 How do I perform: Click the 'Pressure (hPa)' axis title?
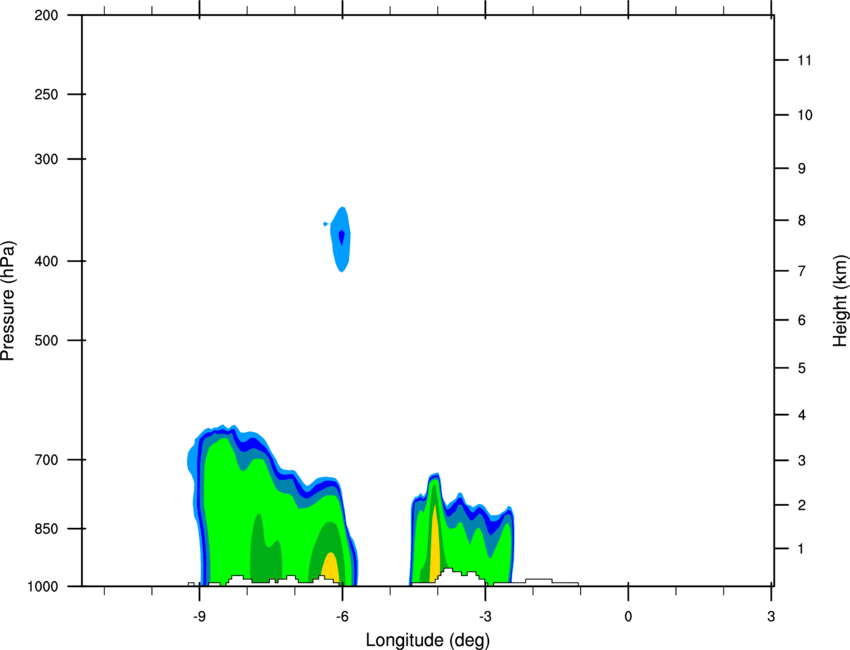coord(8,301)
